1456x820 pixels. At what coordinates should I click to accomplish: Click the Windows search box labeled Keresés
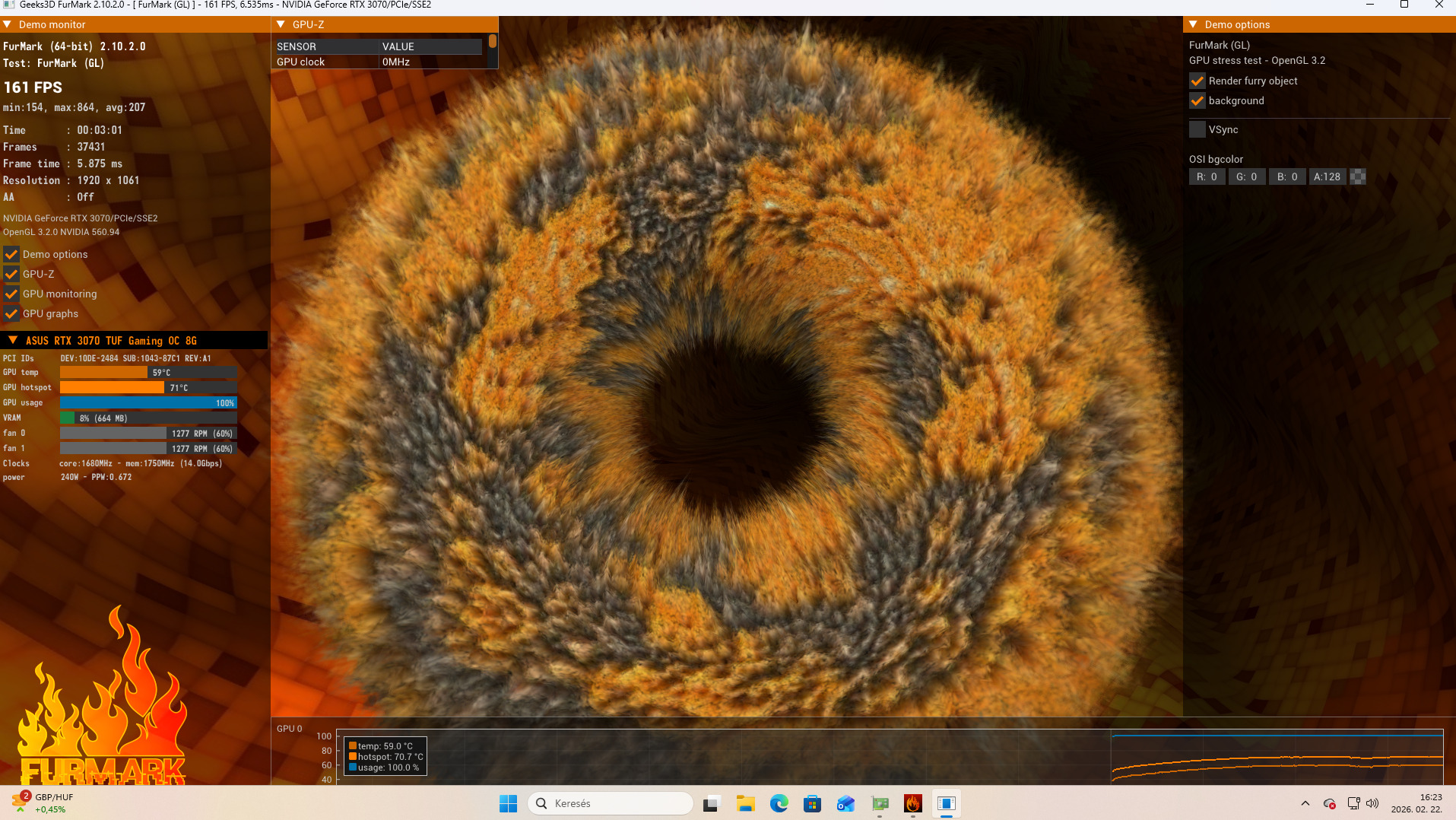click(611, 803)
